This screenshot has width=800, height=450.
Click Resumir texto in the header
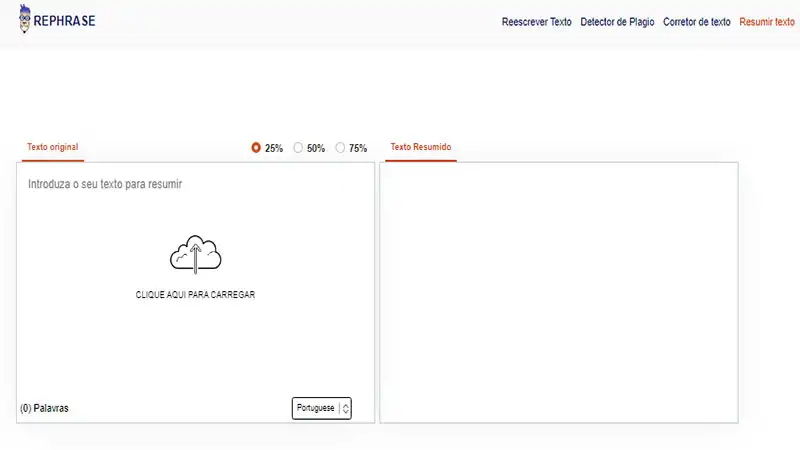[x=767, y=22]
